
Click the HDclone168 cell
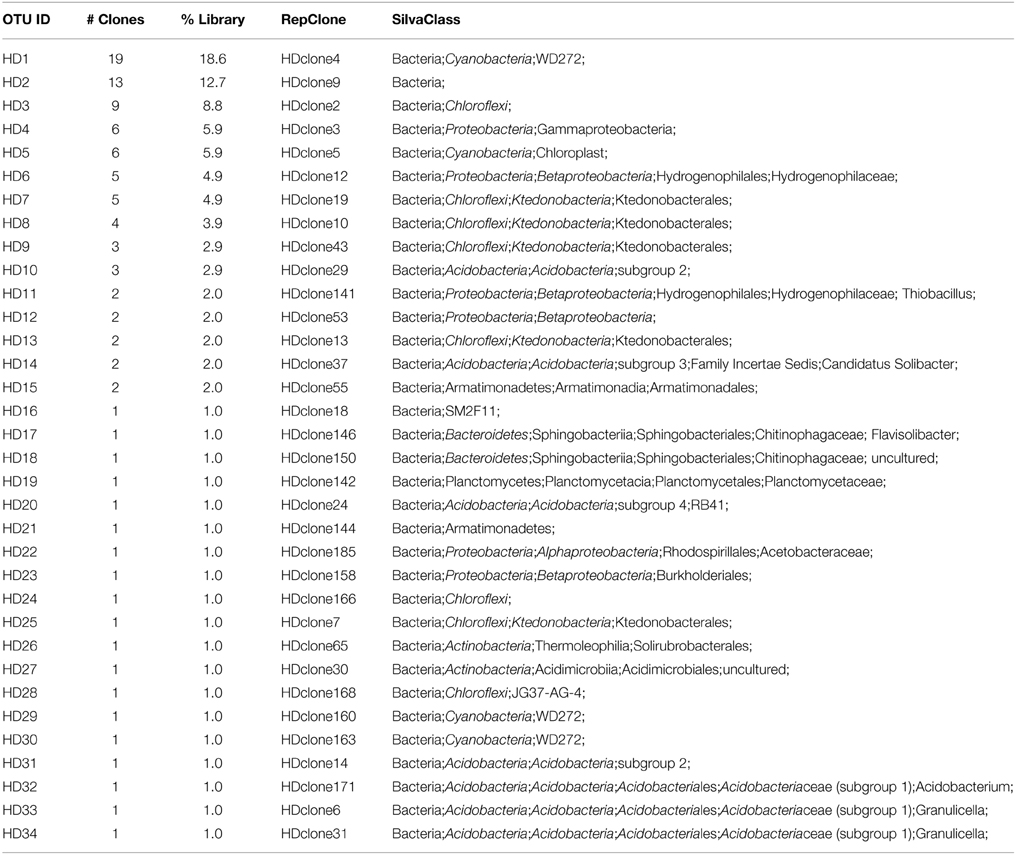pyautogui.click(x=318, y=692)
